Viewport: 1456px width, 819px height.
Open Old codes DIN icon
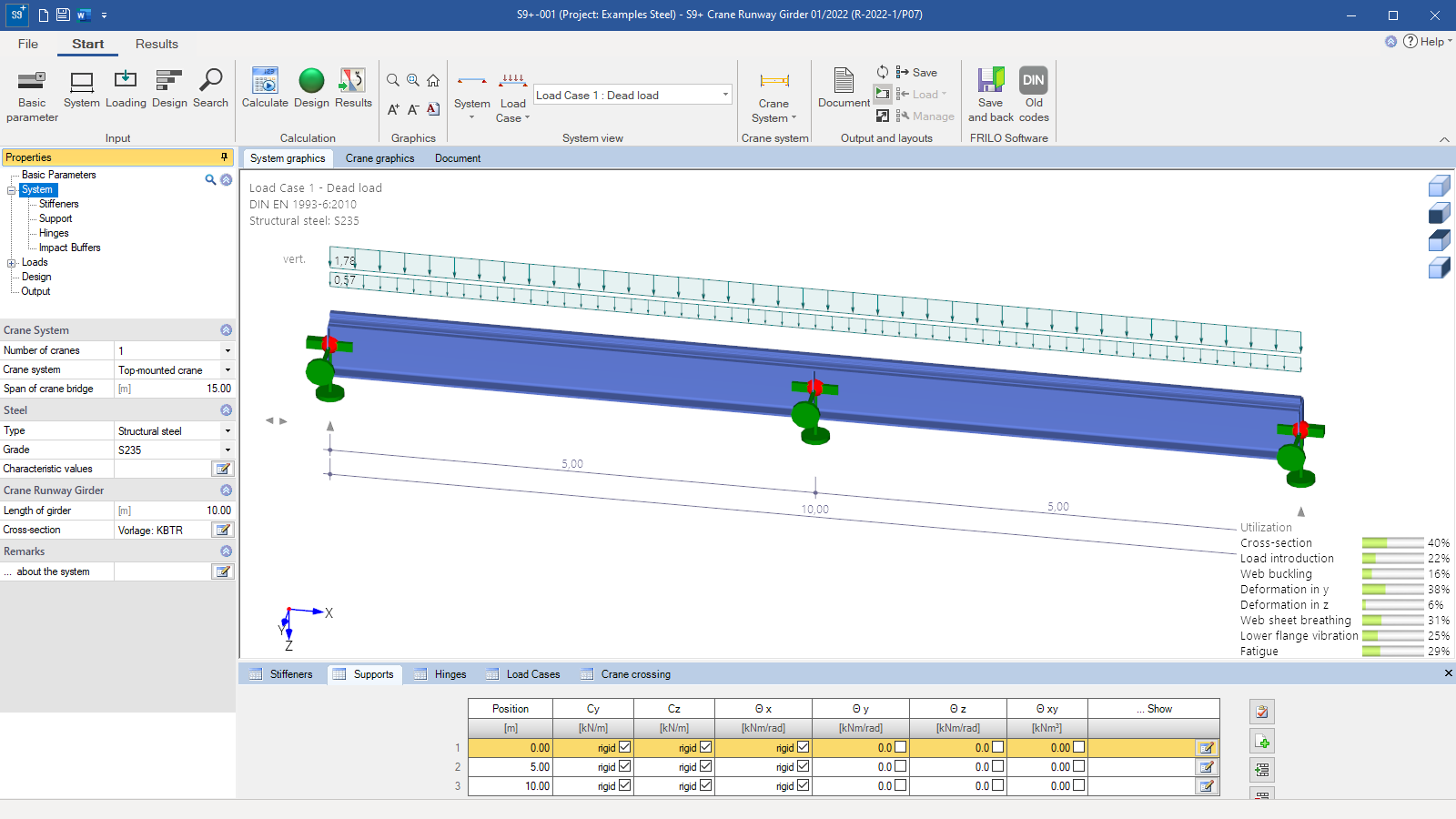click(1034, 95)
